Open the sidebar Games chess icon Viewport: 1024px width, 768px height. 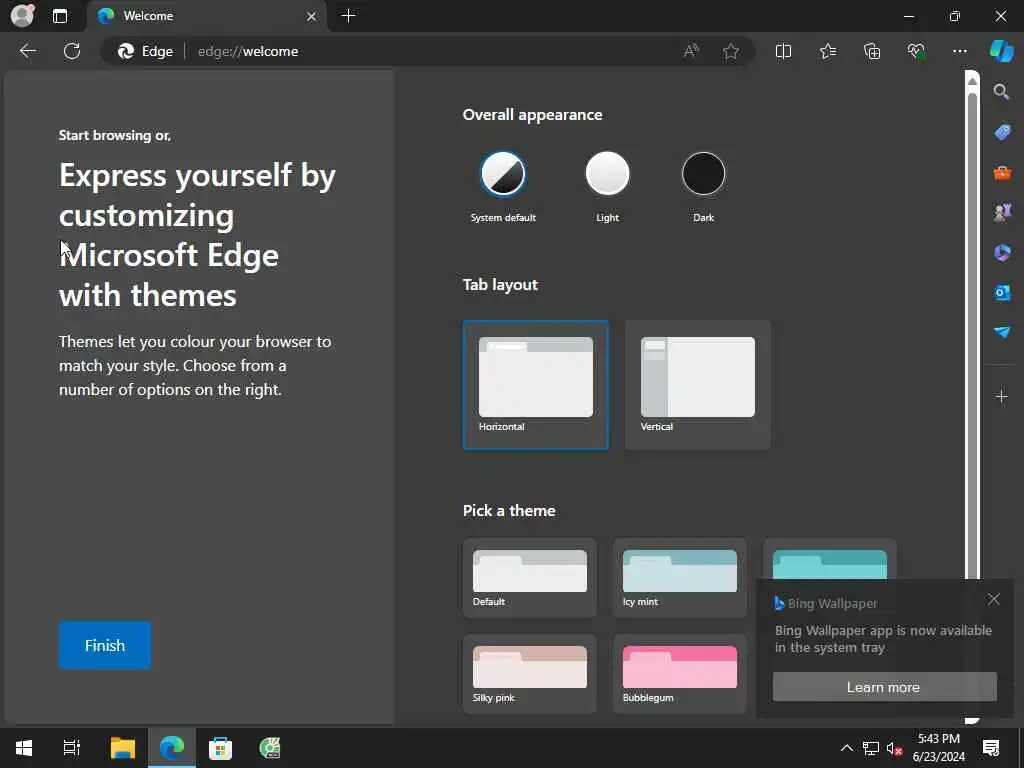[1002, 212]
